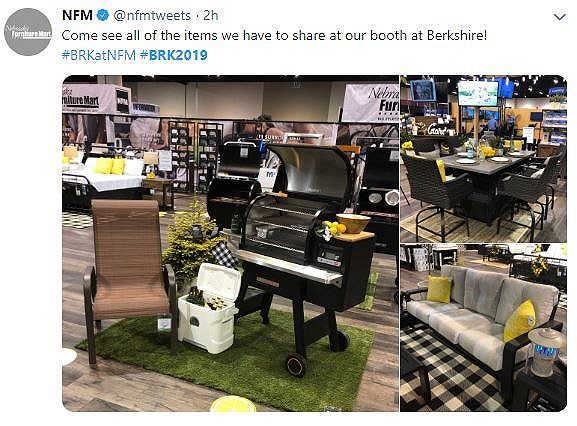Image resolution: width=577 pixels, height=426 pixels.
Task: Follow the bold #BRK2019 hashtag
Action: (x=174, y=55)
